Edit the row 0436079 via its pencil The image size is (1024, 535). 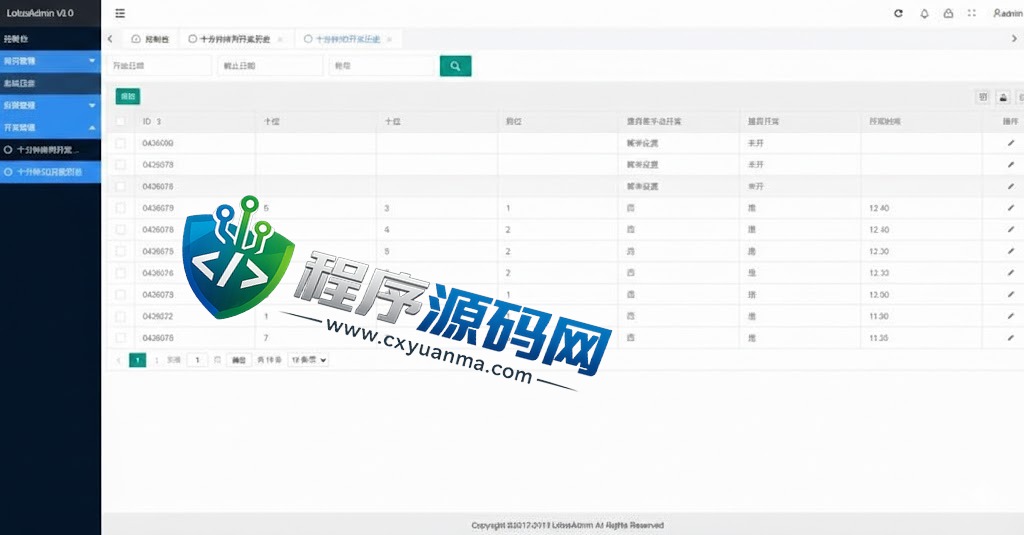click(1011, 208)
